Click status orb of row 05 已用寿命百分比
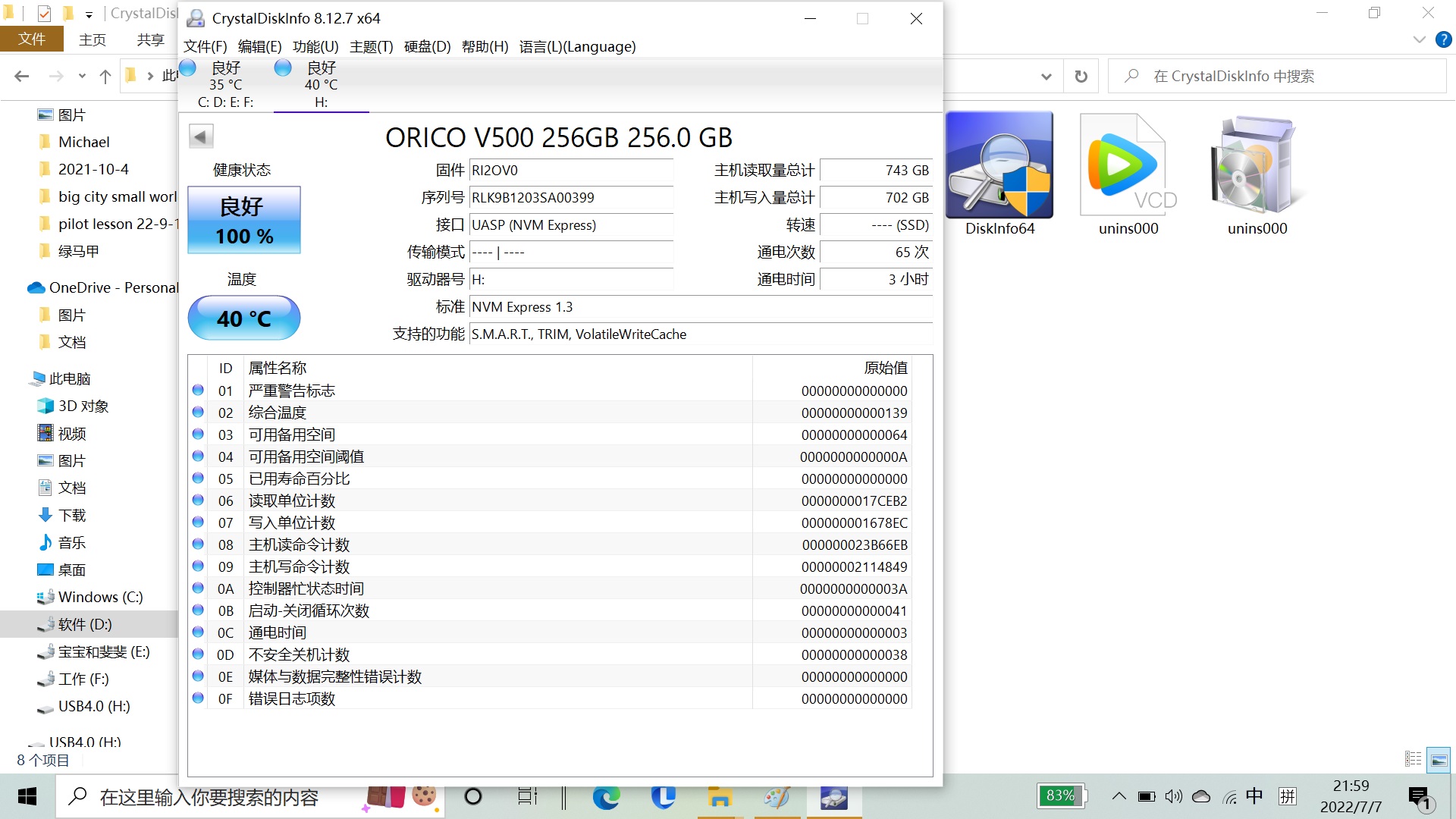Screen dimensions: 1456x819 (198, 478)
